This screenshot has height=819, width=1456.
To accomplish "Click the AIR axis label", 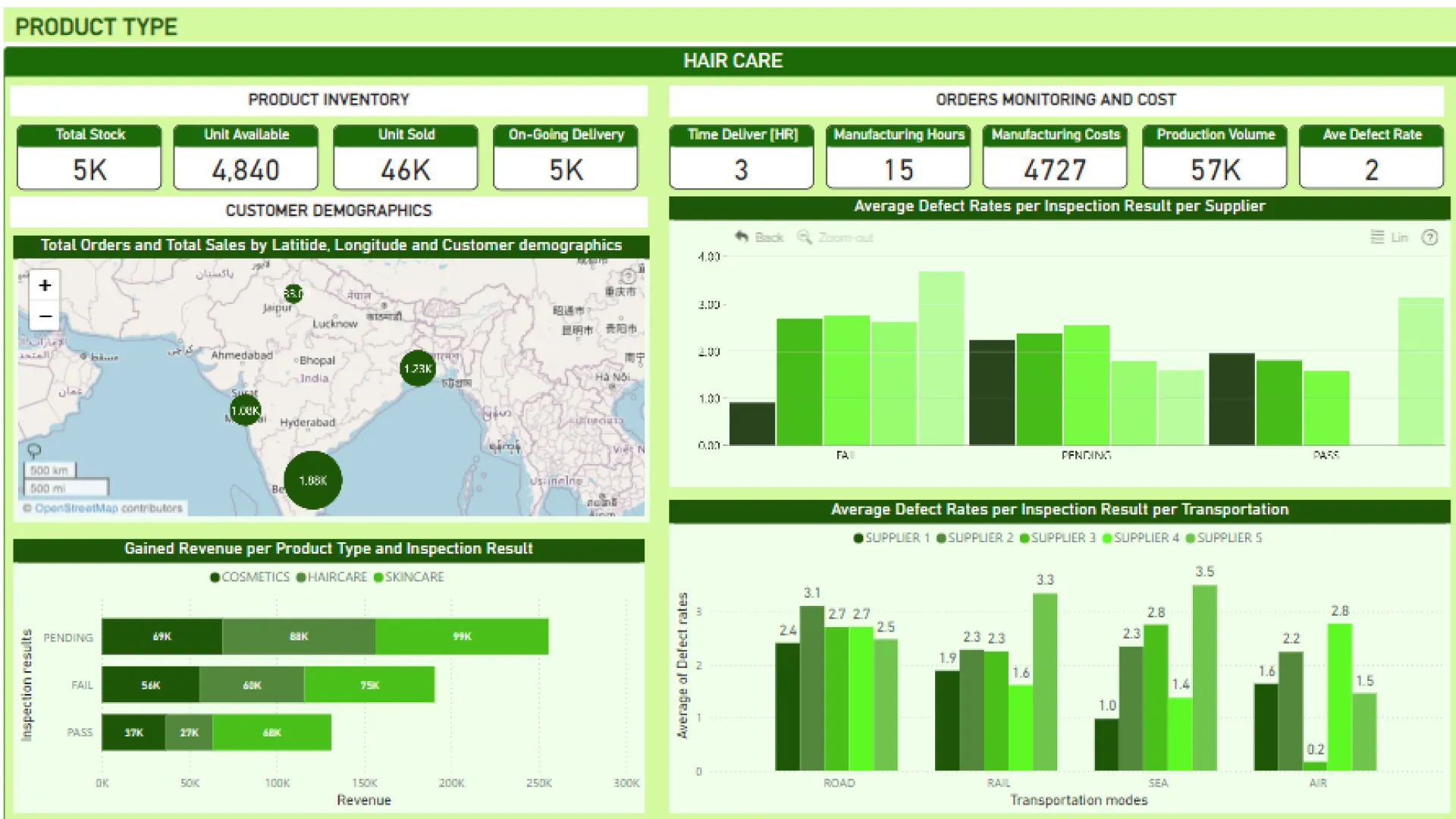I will tap(1318, 783).
